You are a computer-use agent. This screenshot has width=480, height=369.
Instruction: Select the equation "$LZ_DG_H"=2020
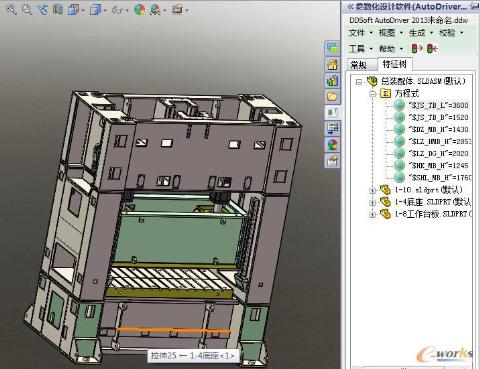pyautogui.click(x=439, y=153)
